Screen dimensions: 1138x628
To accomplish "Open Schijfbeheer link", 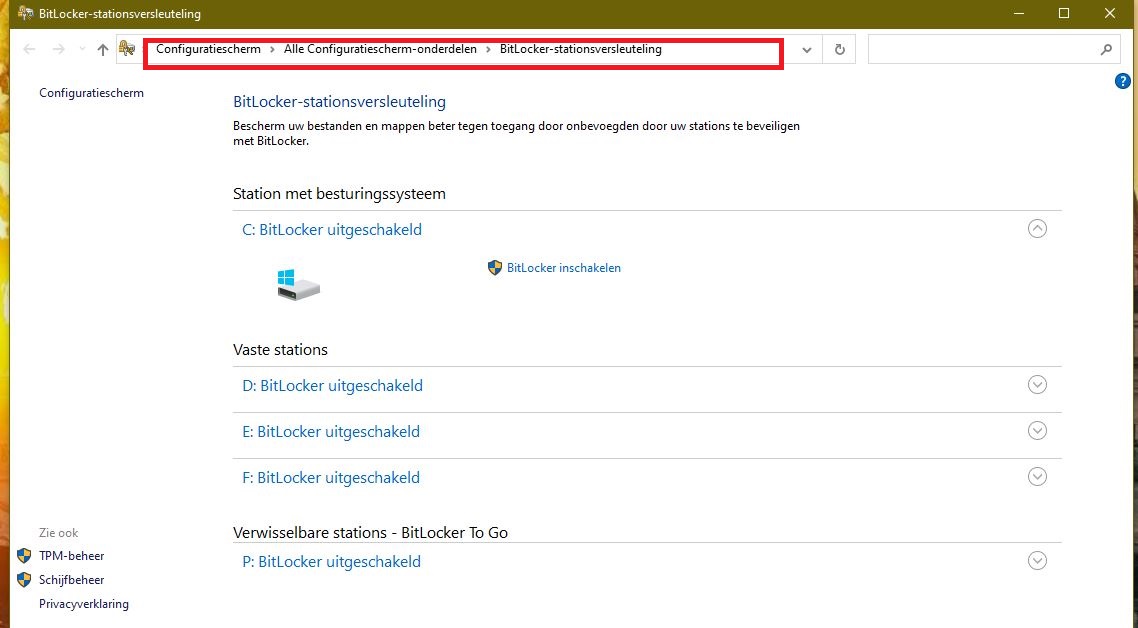I will click(72, 580).
